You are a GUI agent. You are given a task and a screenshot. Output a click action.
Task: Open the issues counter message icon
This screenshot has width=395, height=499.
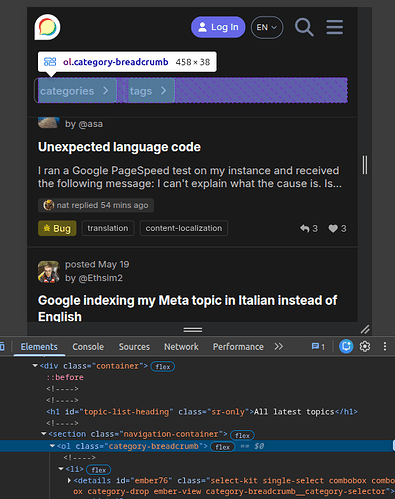pyautogui.click(x=318, y=347)
